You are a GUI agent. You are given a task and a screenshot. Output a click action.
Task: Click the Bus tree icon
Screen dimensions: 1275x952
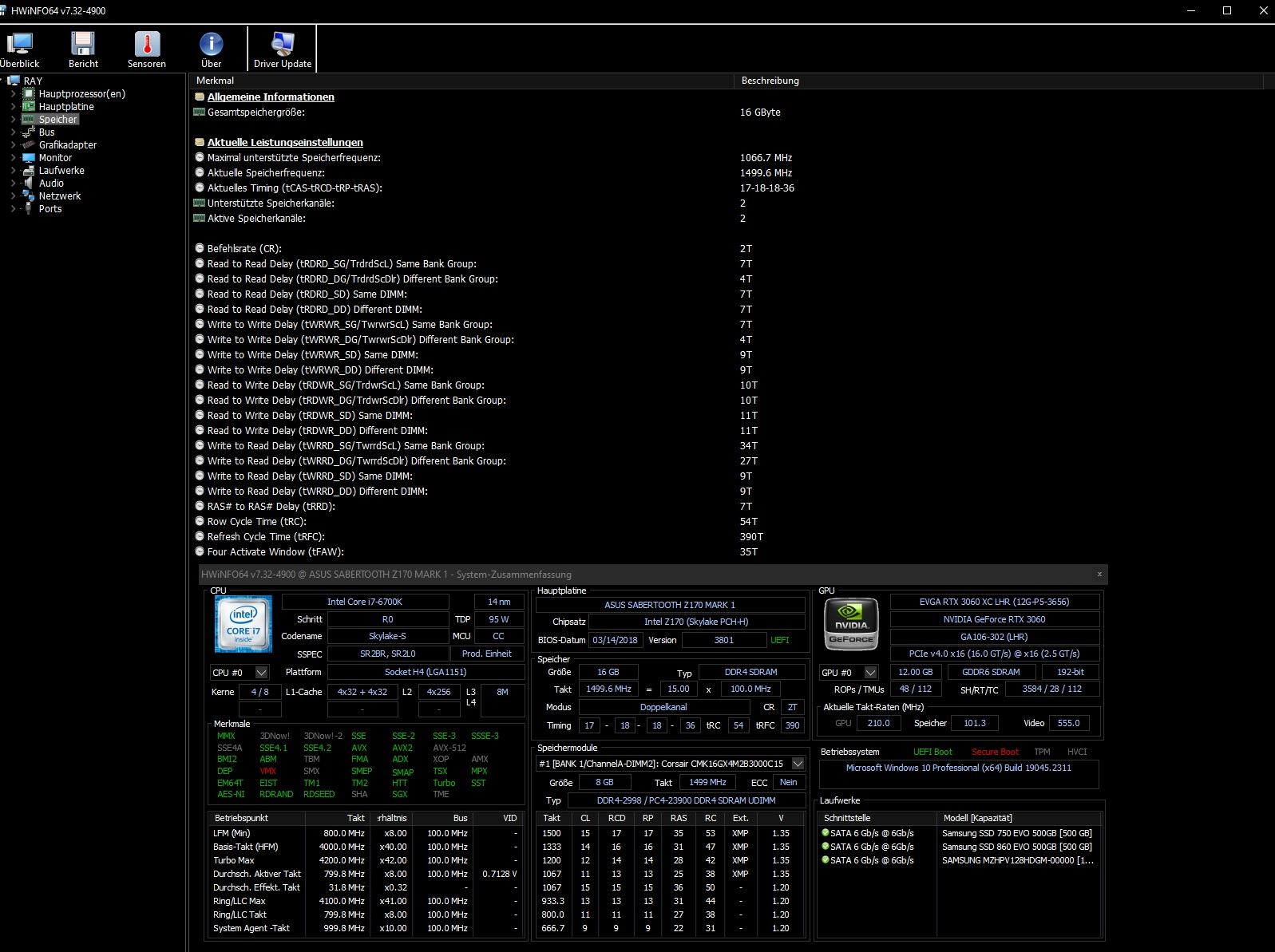(29, 132)
